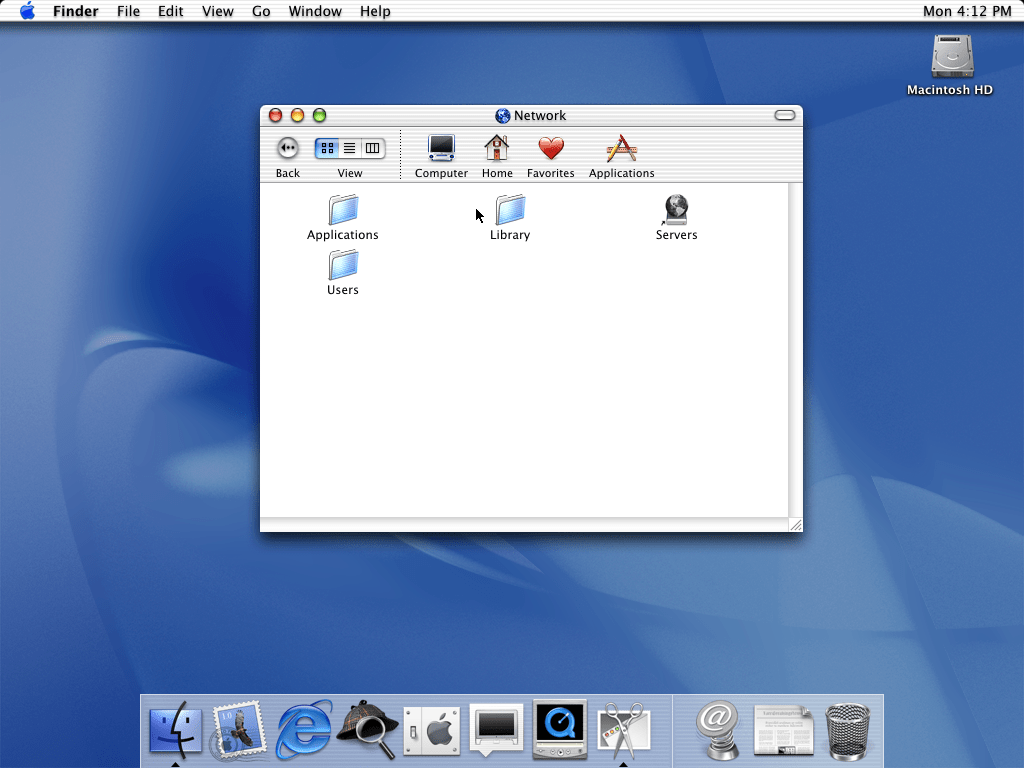1024x768 pixels.
Task: Select the Users folder
Action: 343,265
